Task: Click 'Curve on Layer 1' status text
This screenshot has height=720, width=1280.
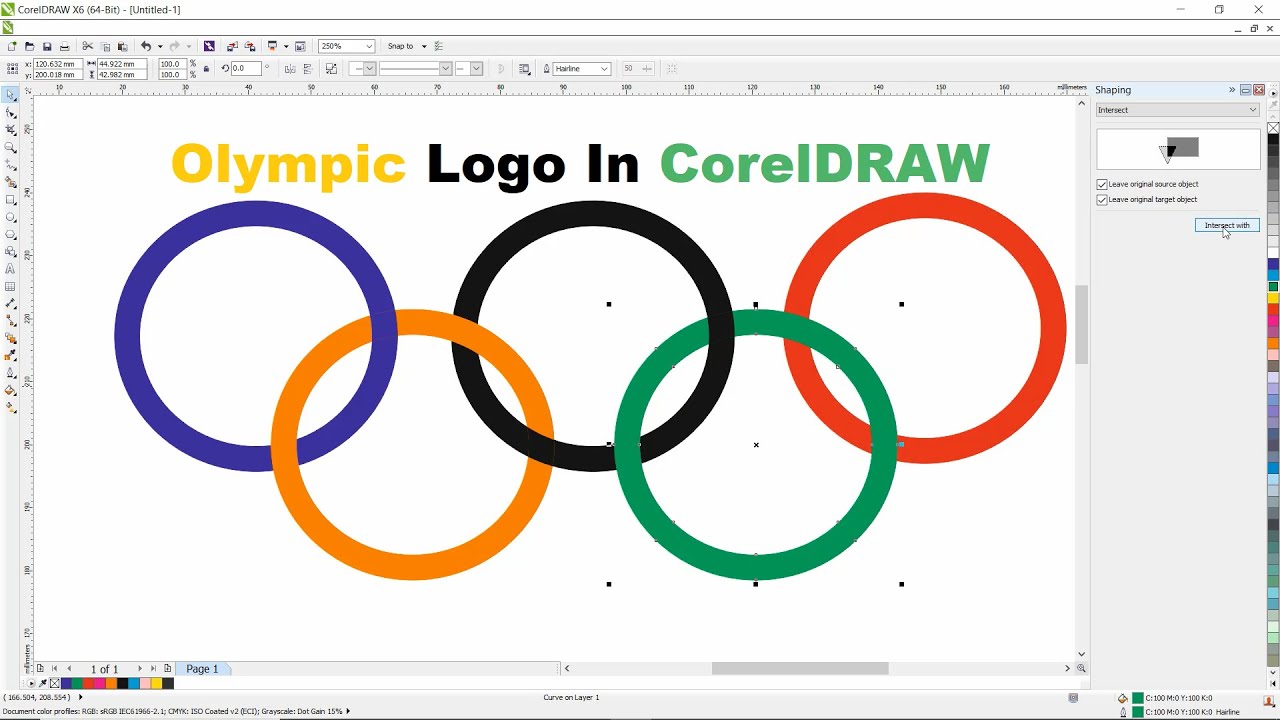Action: (x=571, y=697)
